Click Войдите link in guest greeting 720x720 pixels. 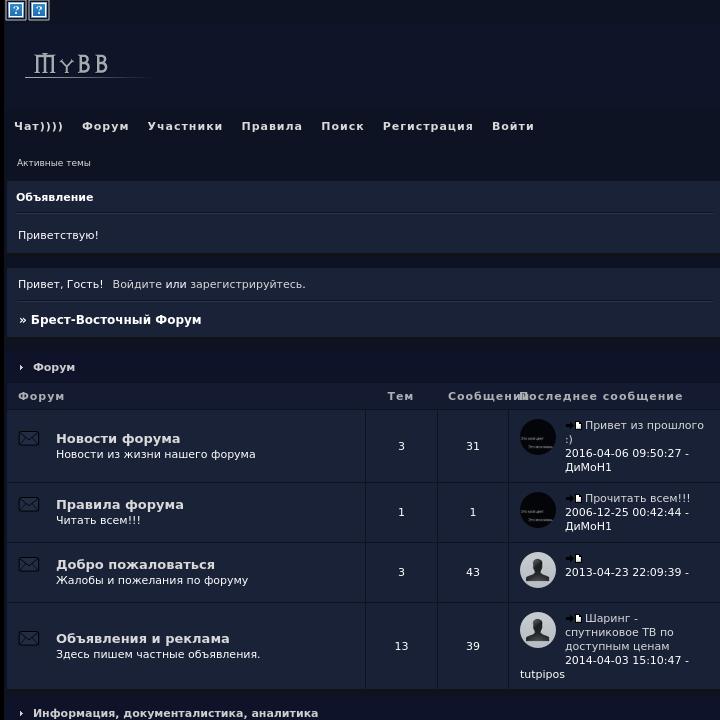(x=137, y=284)
